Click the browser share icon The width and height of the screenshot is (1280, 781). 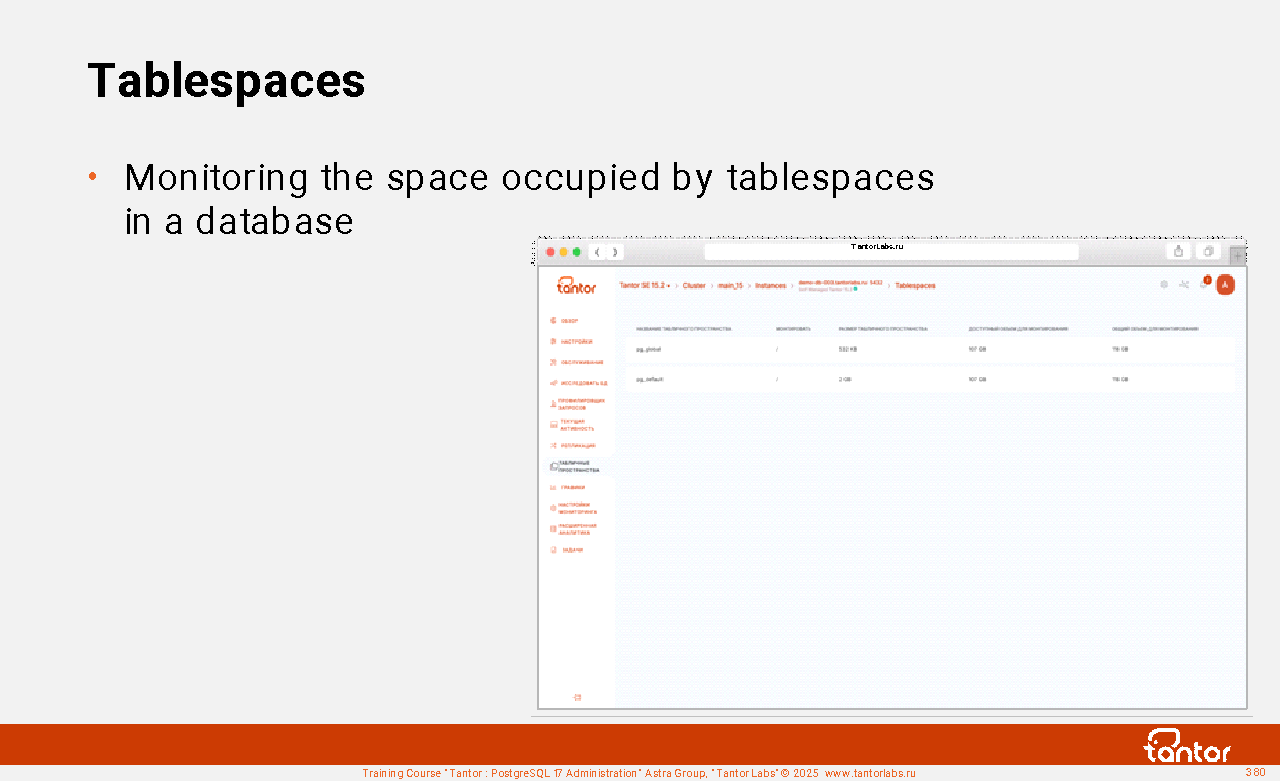(1179, 252)
